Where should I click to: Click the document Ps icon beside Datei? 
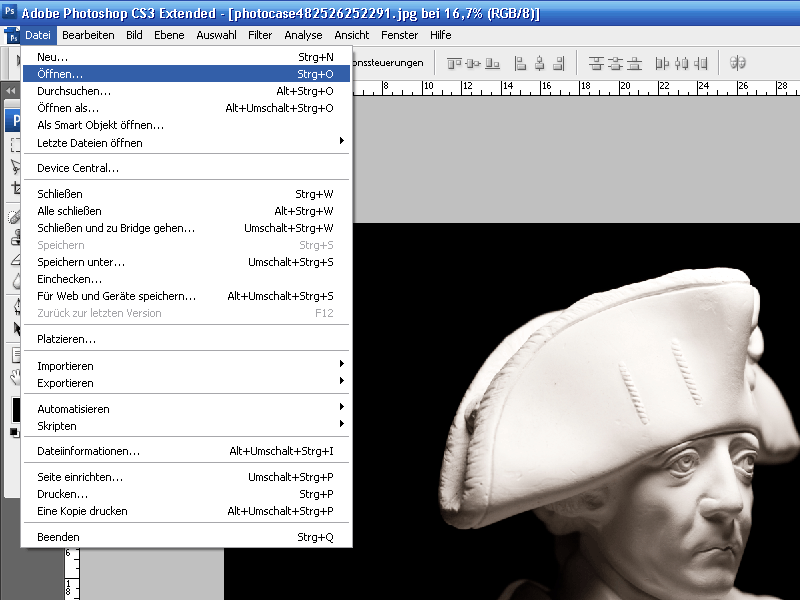tap(11, 35)
